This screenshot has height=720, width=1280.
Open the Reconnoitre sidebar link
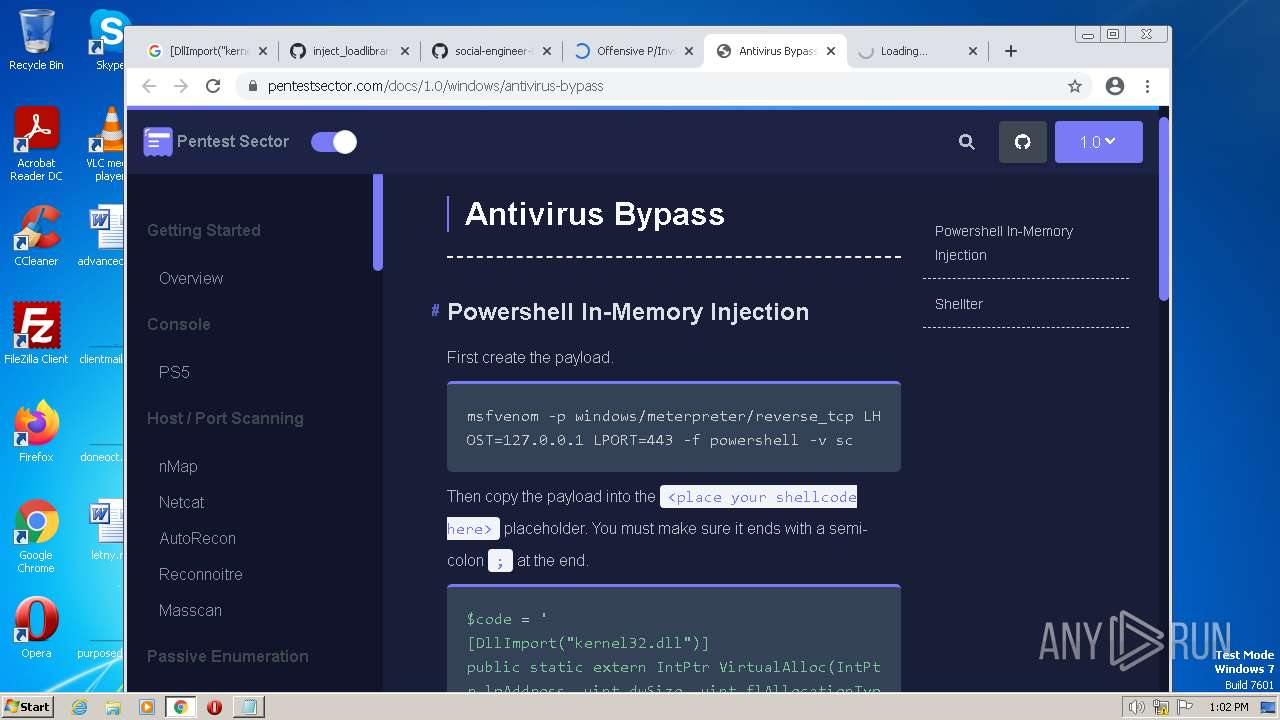pos(200,574)
